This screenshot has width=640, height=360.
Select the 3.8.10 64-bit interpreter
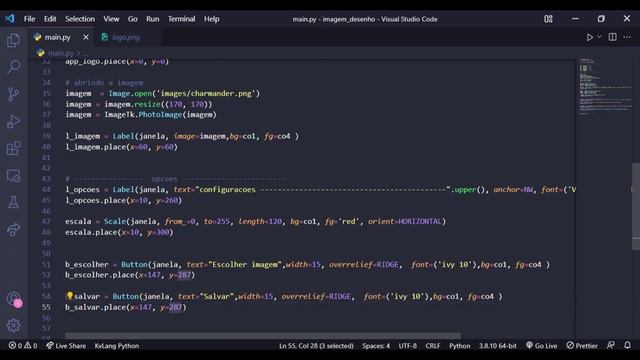click(x=498, y=346)
